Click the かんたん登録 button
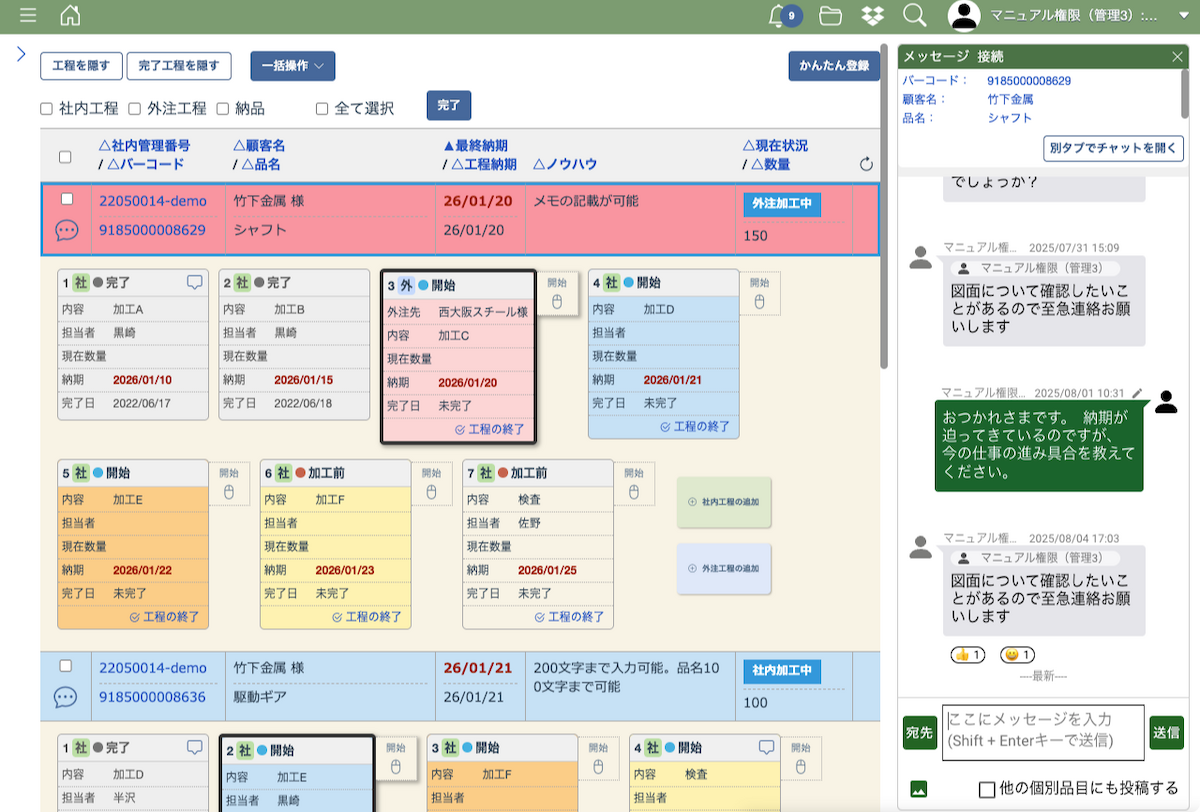Image resolution: width=1200 pixels, height=812 pixels. (x=833, y=66)
